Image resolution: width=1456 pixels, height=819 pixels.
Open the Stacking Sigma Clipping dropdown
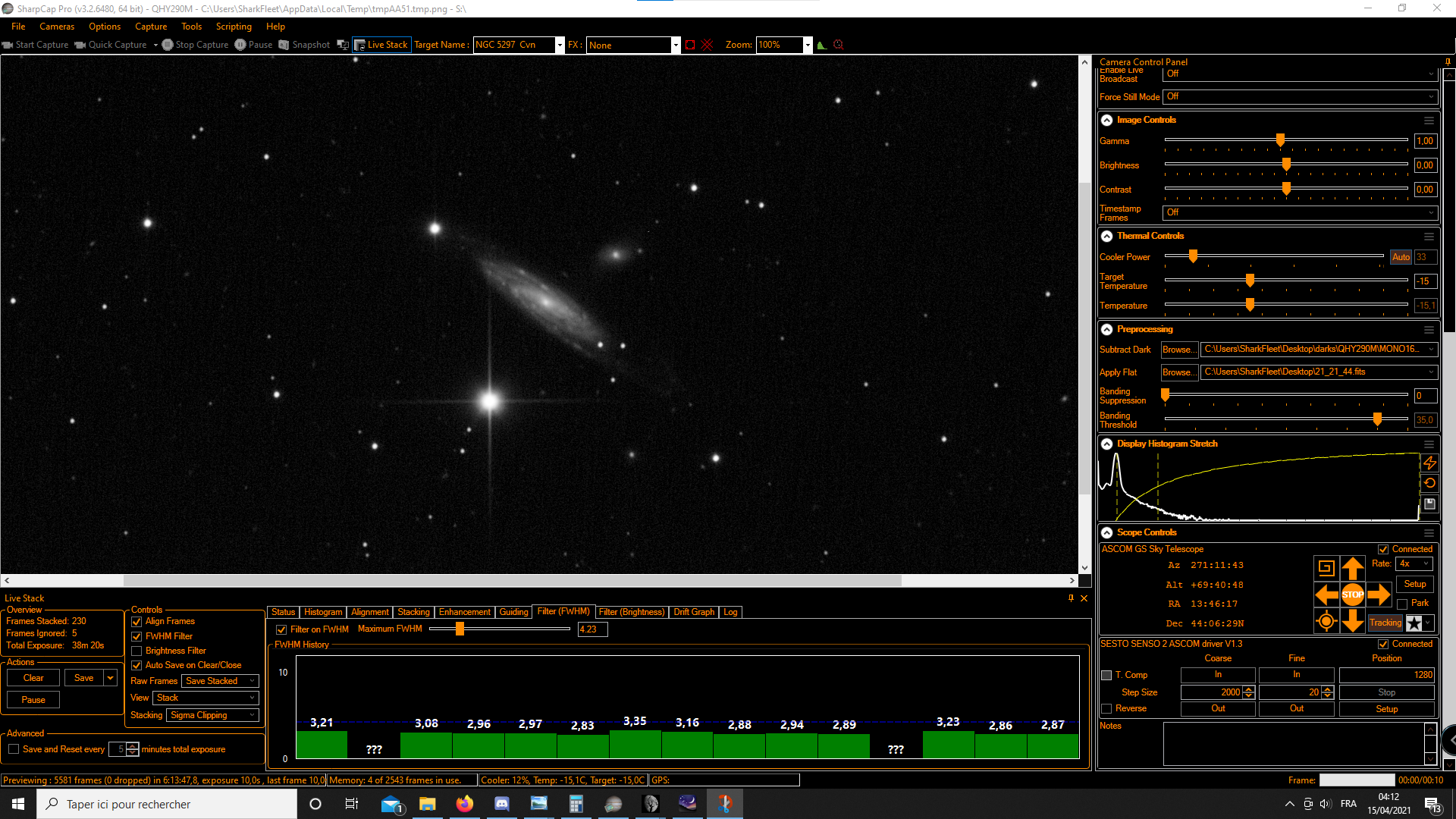point(212,715)
